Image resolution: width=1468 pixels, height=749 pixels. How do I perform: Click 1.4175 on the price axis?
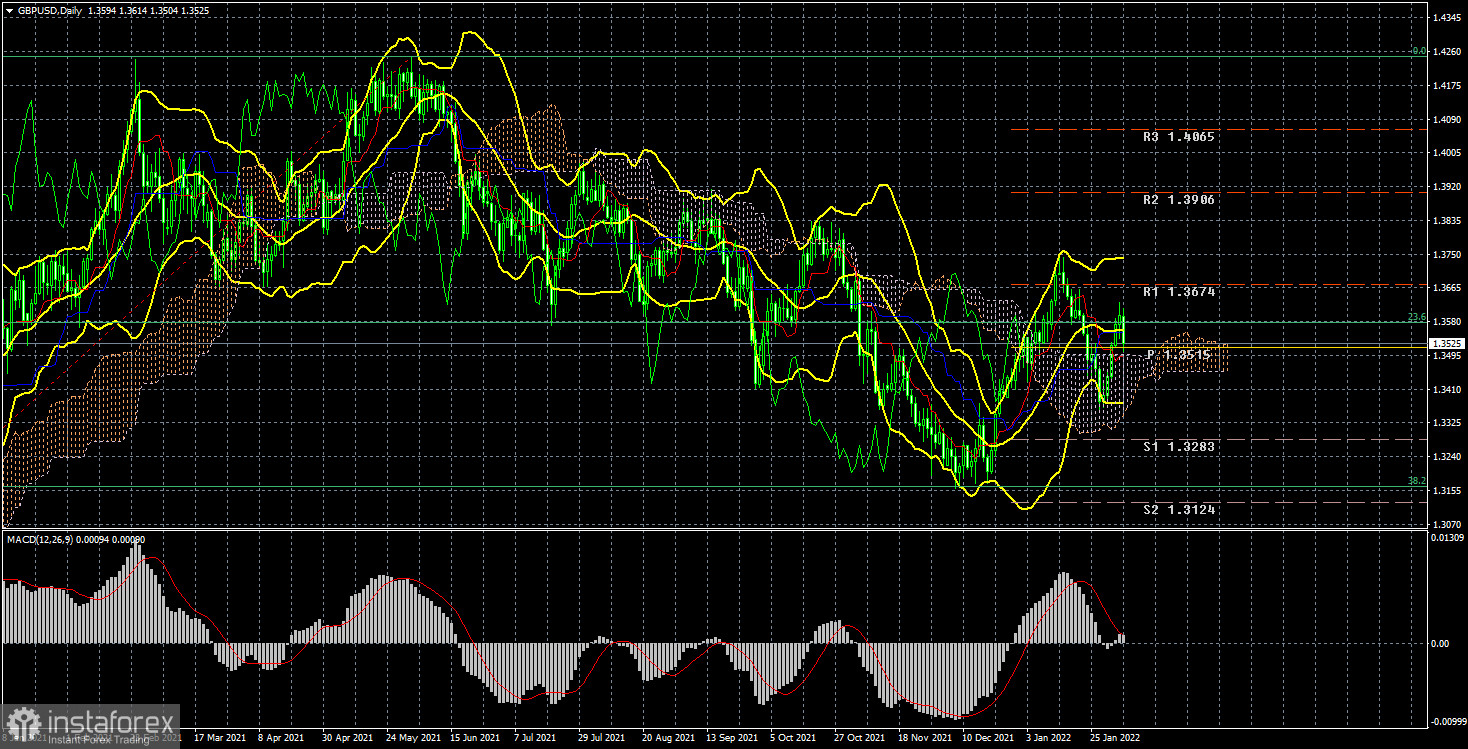click(1446, 86)
